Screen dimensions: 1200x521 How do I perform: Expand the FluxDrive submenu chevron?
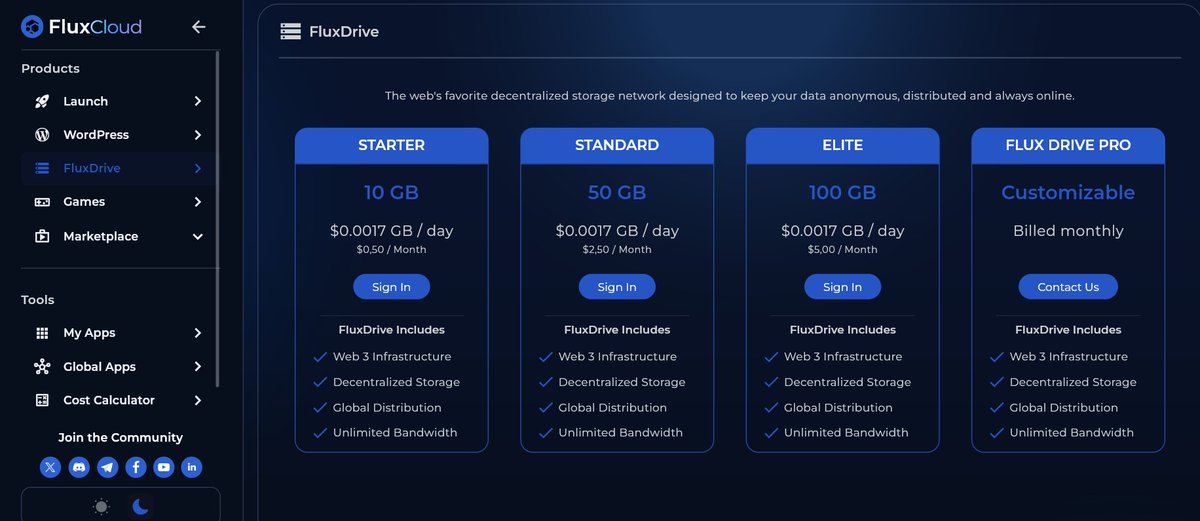point(198,168)
